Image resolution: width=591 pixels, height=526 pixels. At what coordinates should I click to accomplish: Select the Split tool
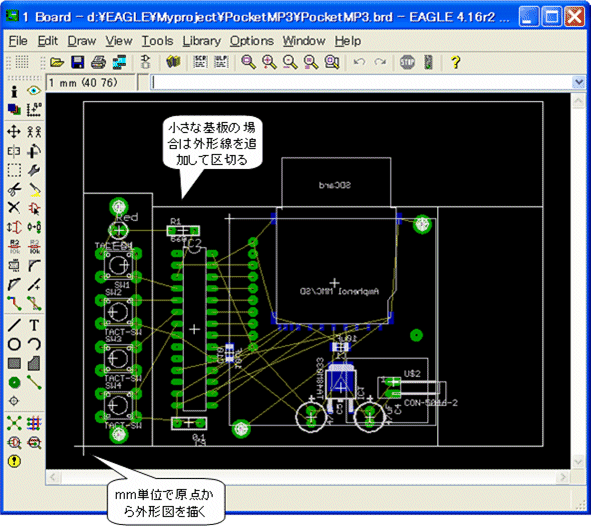click(14, 284)
